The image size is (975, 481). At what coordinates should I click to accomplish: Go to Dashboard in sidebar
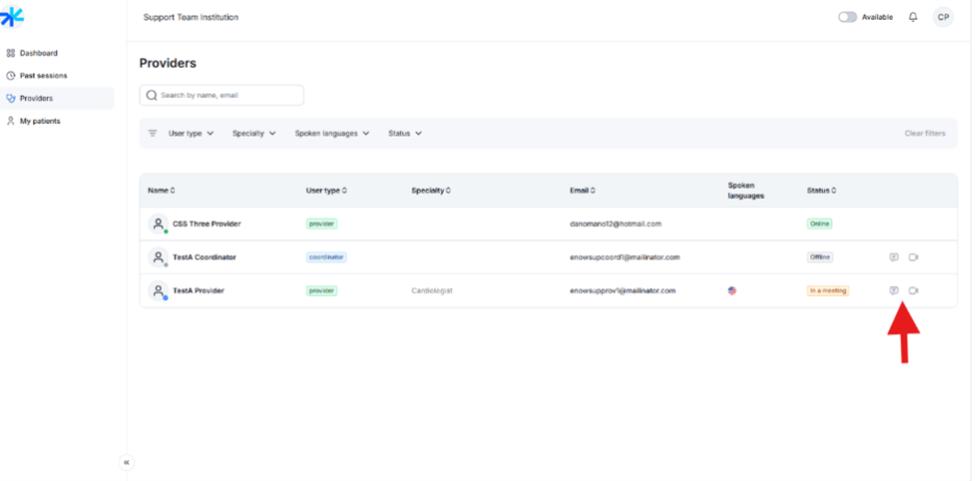click(39, 53)
